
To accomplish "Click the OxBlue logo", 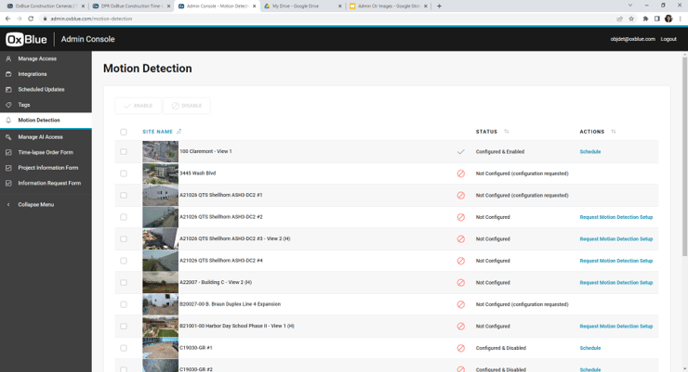I will coord(26,39).
